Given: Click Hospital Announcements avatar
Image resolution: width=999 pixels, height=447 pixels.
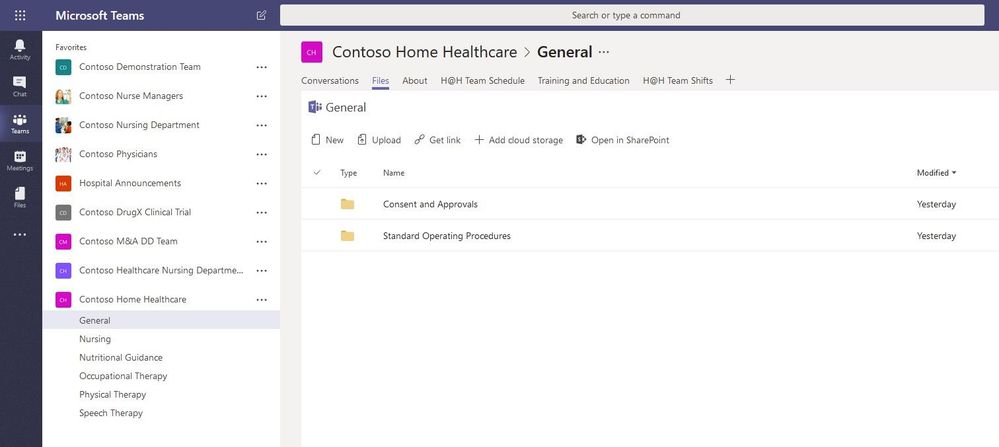Looking at the screenshot, I should tap(63, 183).
